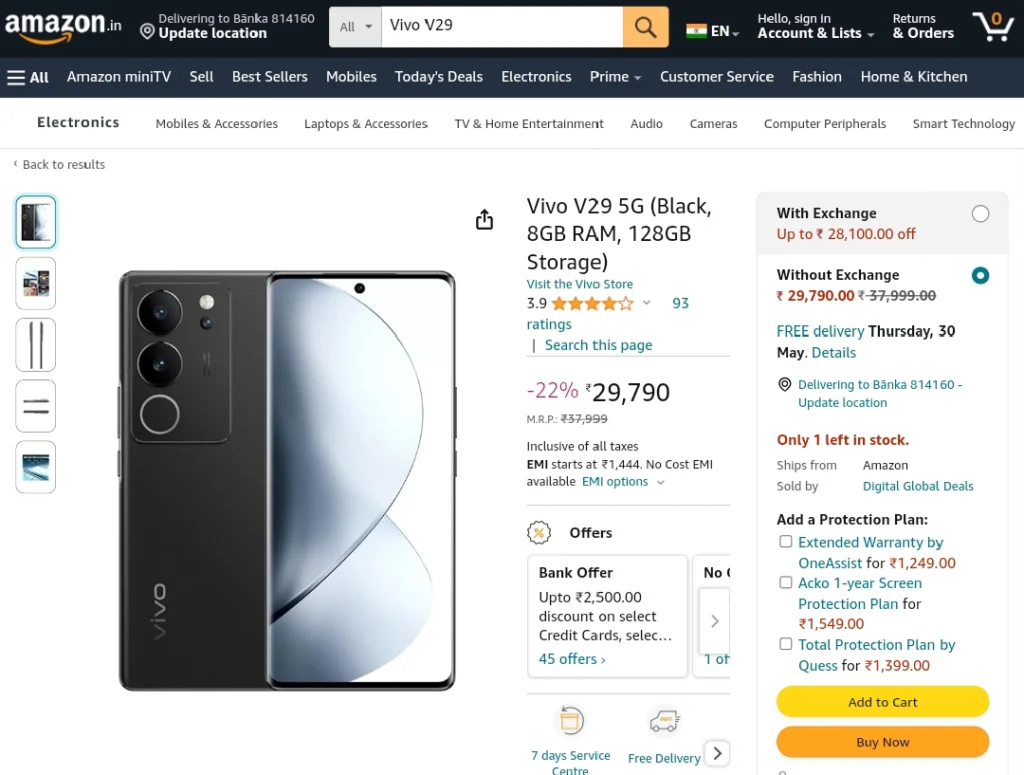
Task: Expand EMI options chevron
Action: coord(660,482)
